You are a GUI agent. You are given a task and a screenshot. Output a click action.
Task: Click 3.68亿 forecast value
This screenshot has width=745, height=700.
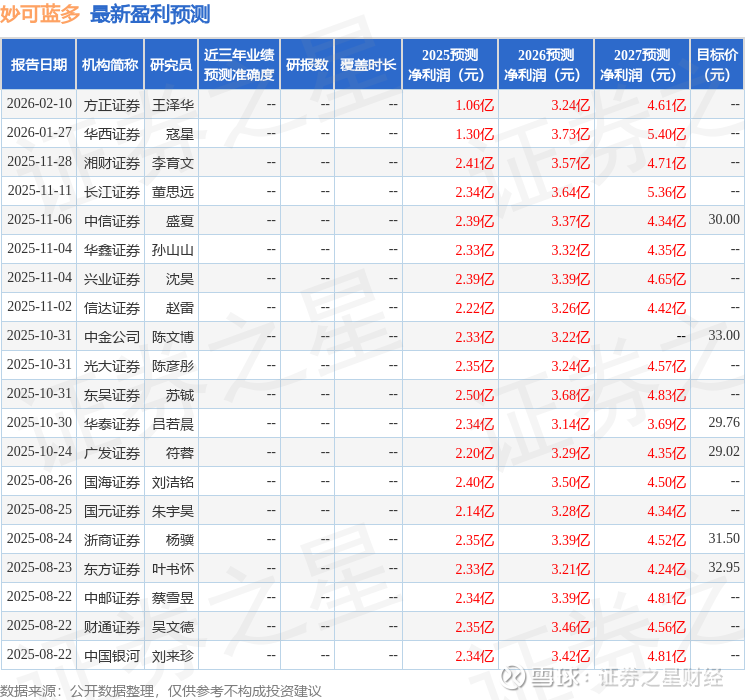pyautogui.click(x=571, y=395)
